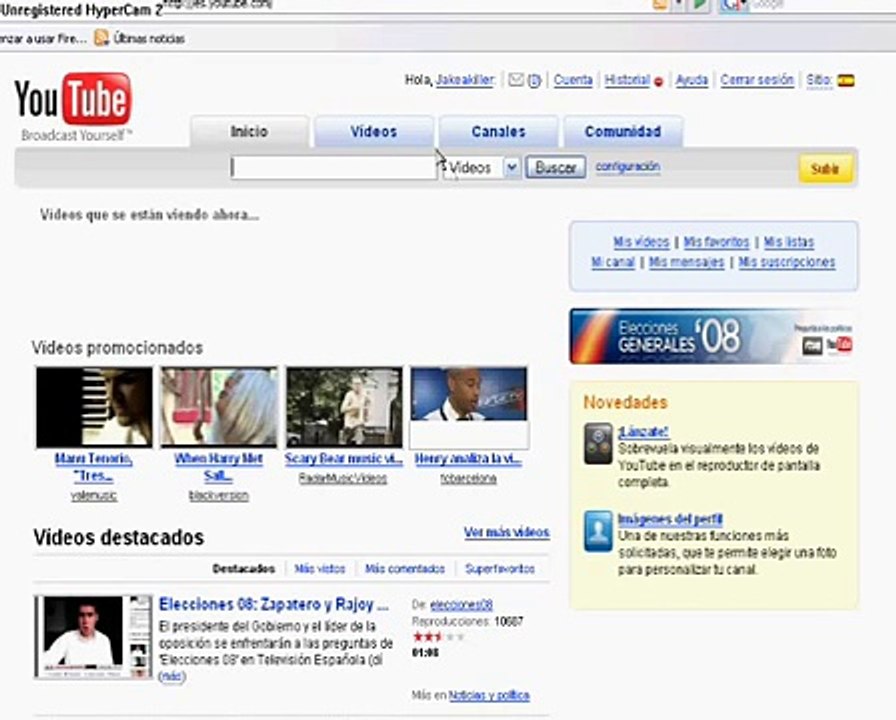Click the Elecciones 08 featured video thumbnail
This screenshot has height=720, width=896.
(x=94, y=637)
